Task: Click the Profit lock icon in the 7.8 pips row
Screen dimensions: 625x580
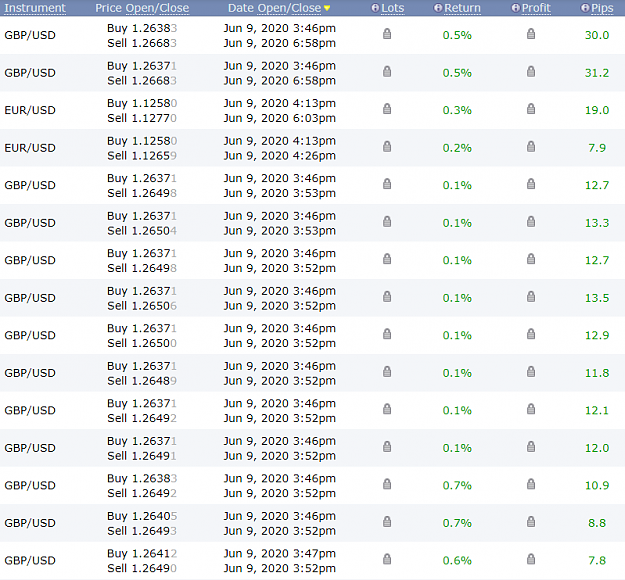Action: (x=531, y=559)
